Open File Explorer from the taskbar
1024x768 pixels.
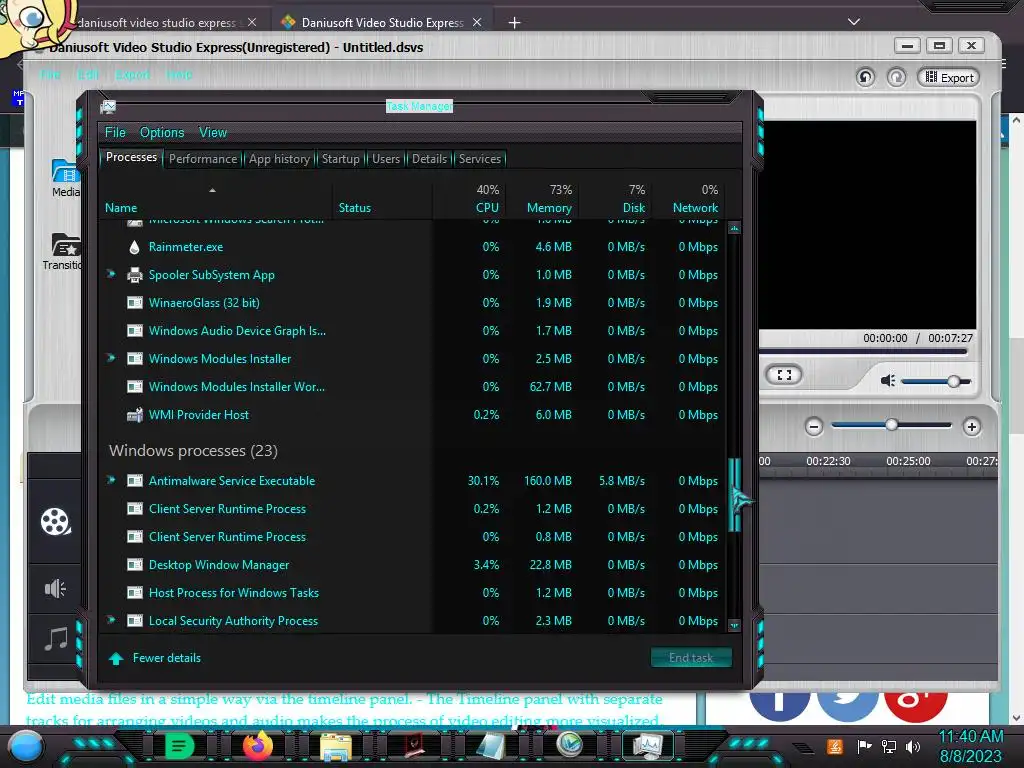(336, 746)
